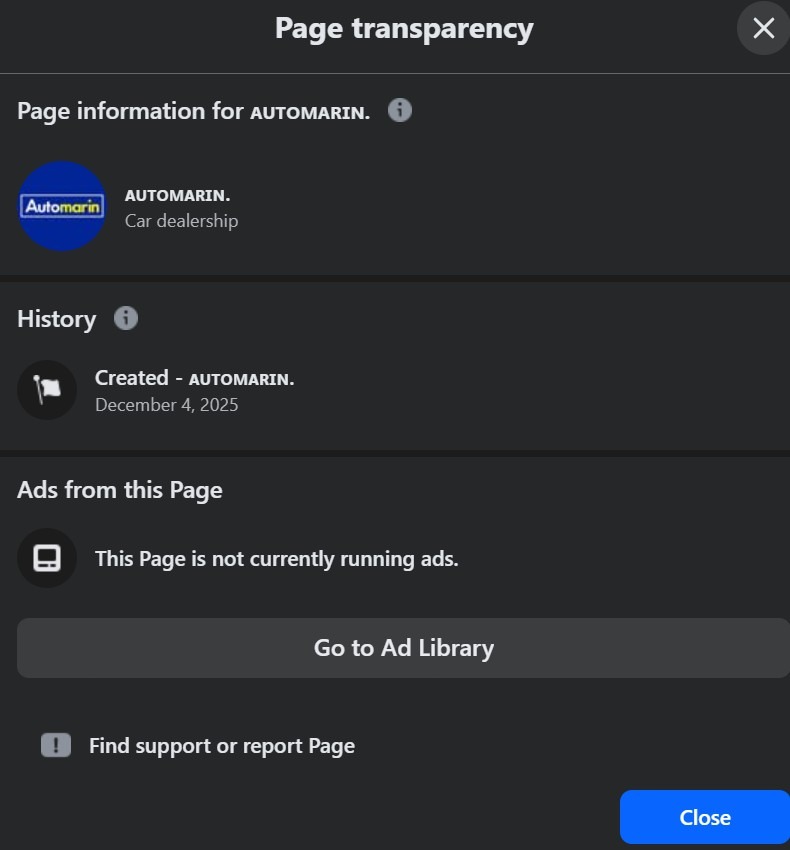Viewport: 790px width, 850px height.
Task: Click the History section heading
Action: pyautogui.click(x=56, y=319)
